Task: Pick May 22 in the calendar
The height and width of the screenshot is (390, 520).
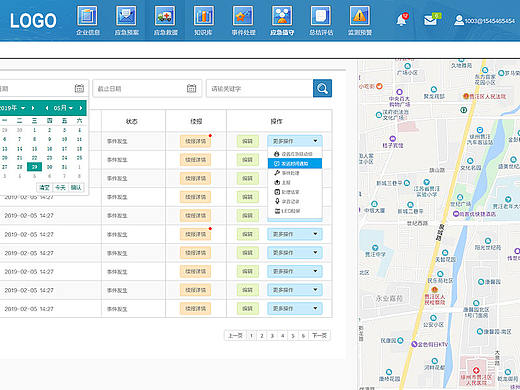Action: [34, 158]
